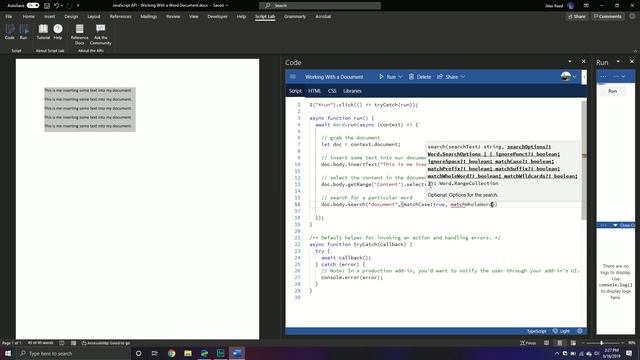Expand Customize Quick Access Toolbar dropdown

pos(78,6)
